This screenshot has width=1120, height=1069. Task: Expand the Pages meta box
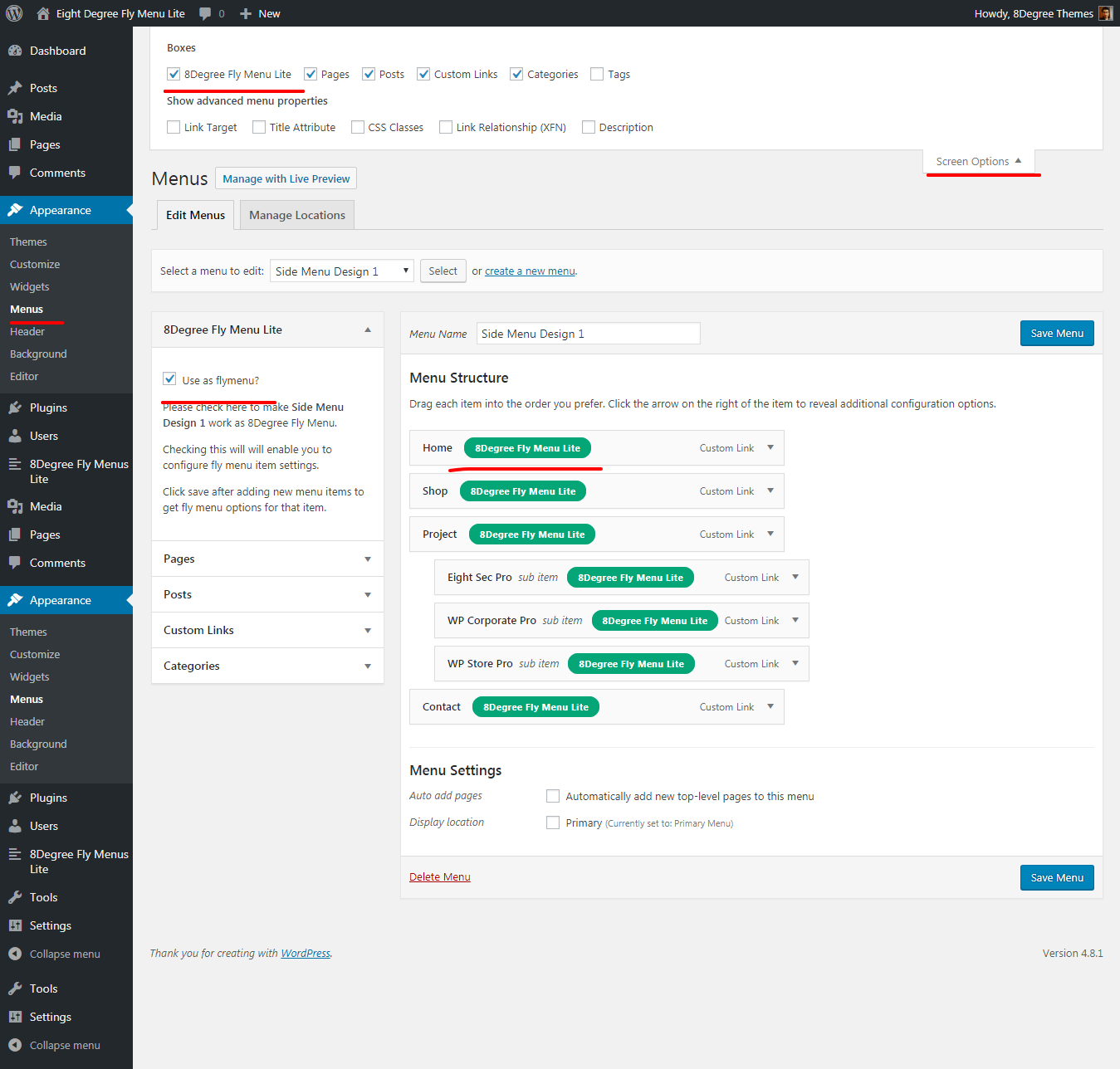[x=368, y=559]
